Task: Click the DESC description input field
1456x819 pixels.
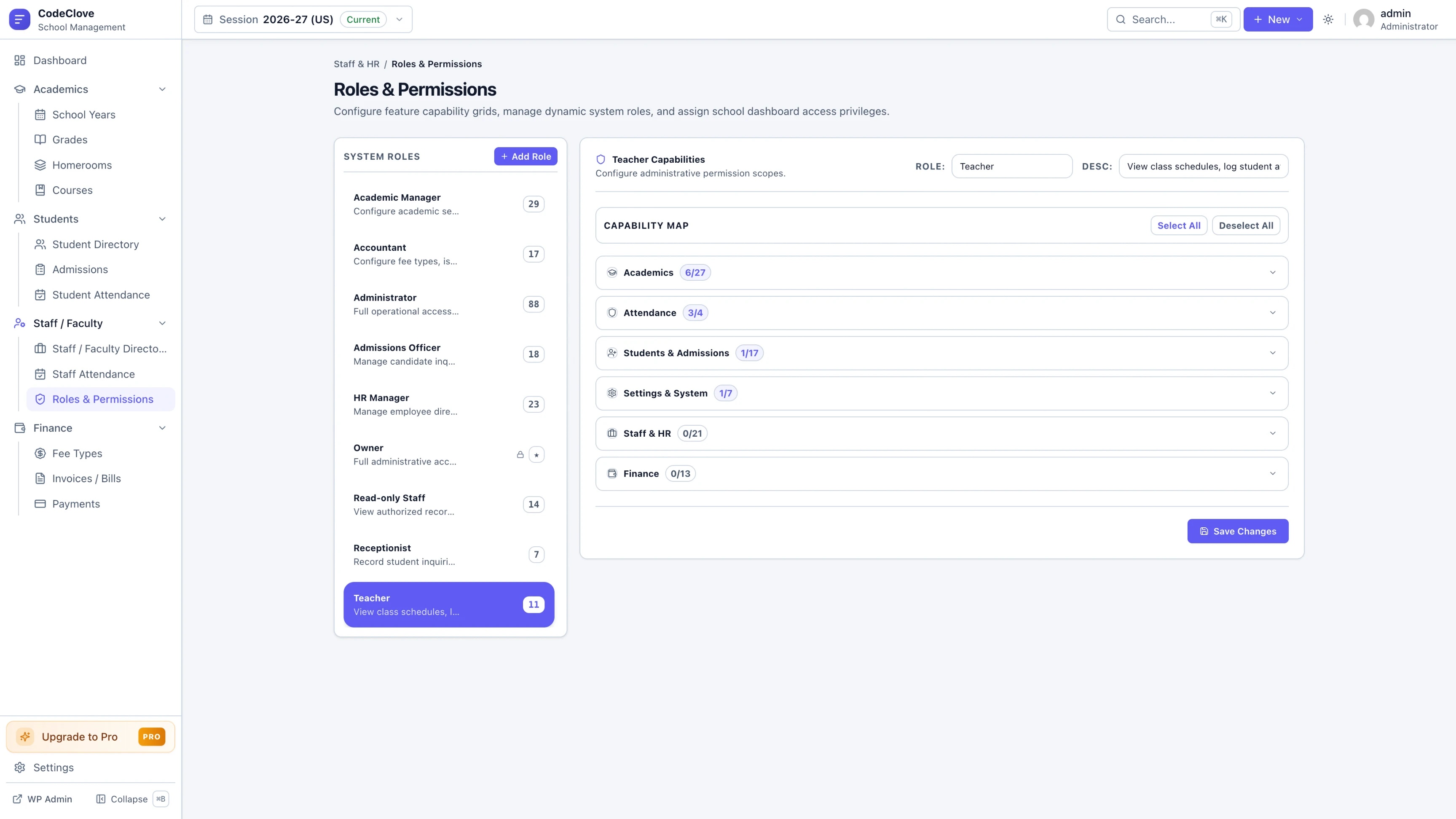Action: tap(1203, 166)
